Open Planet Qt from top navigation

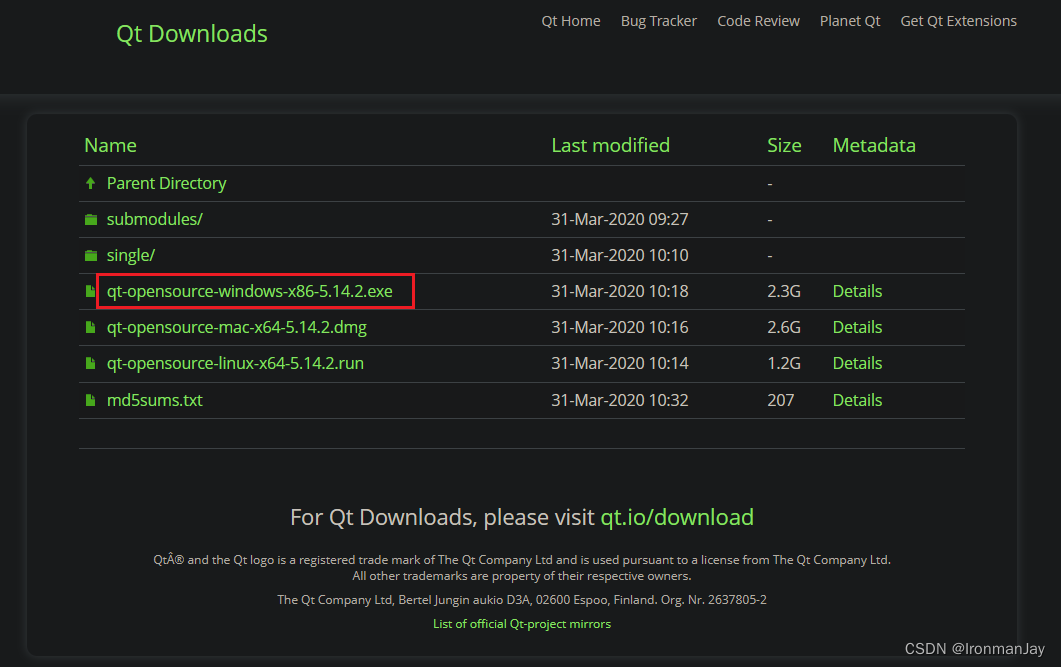coord(850,21)
